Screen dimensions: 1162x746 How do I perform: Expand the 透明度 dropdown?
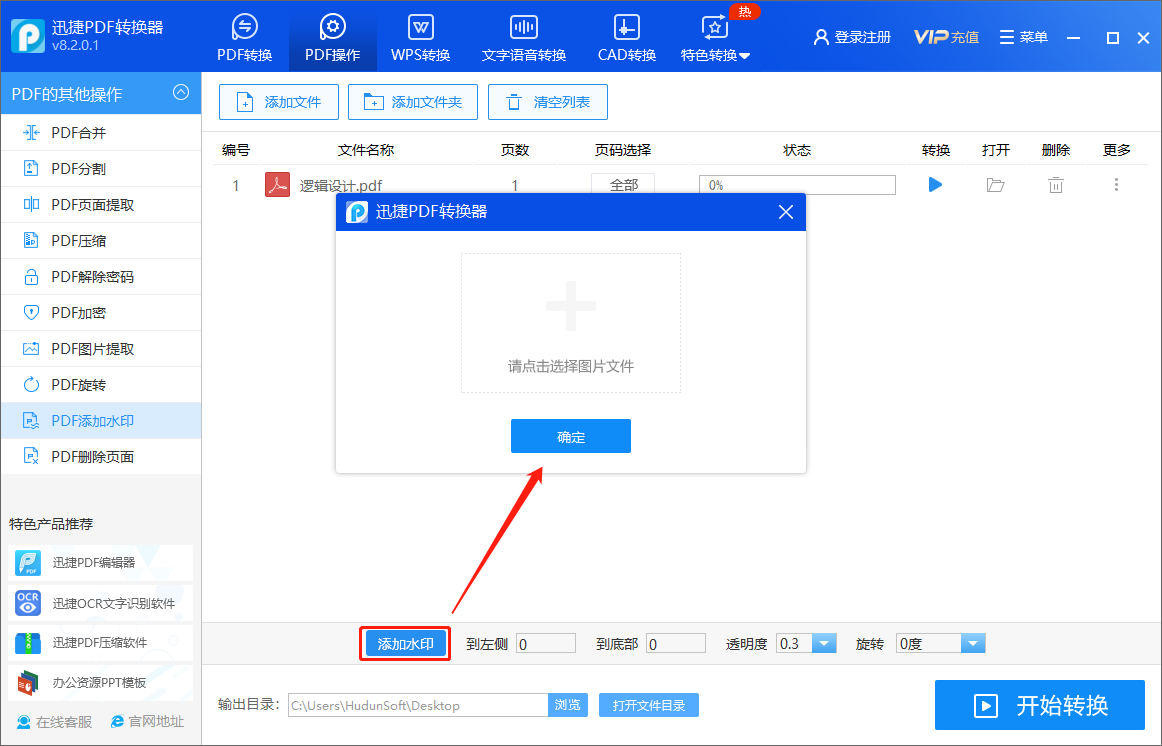[824, 643]
